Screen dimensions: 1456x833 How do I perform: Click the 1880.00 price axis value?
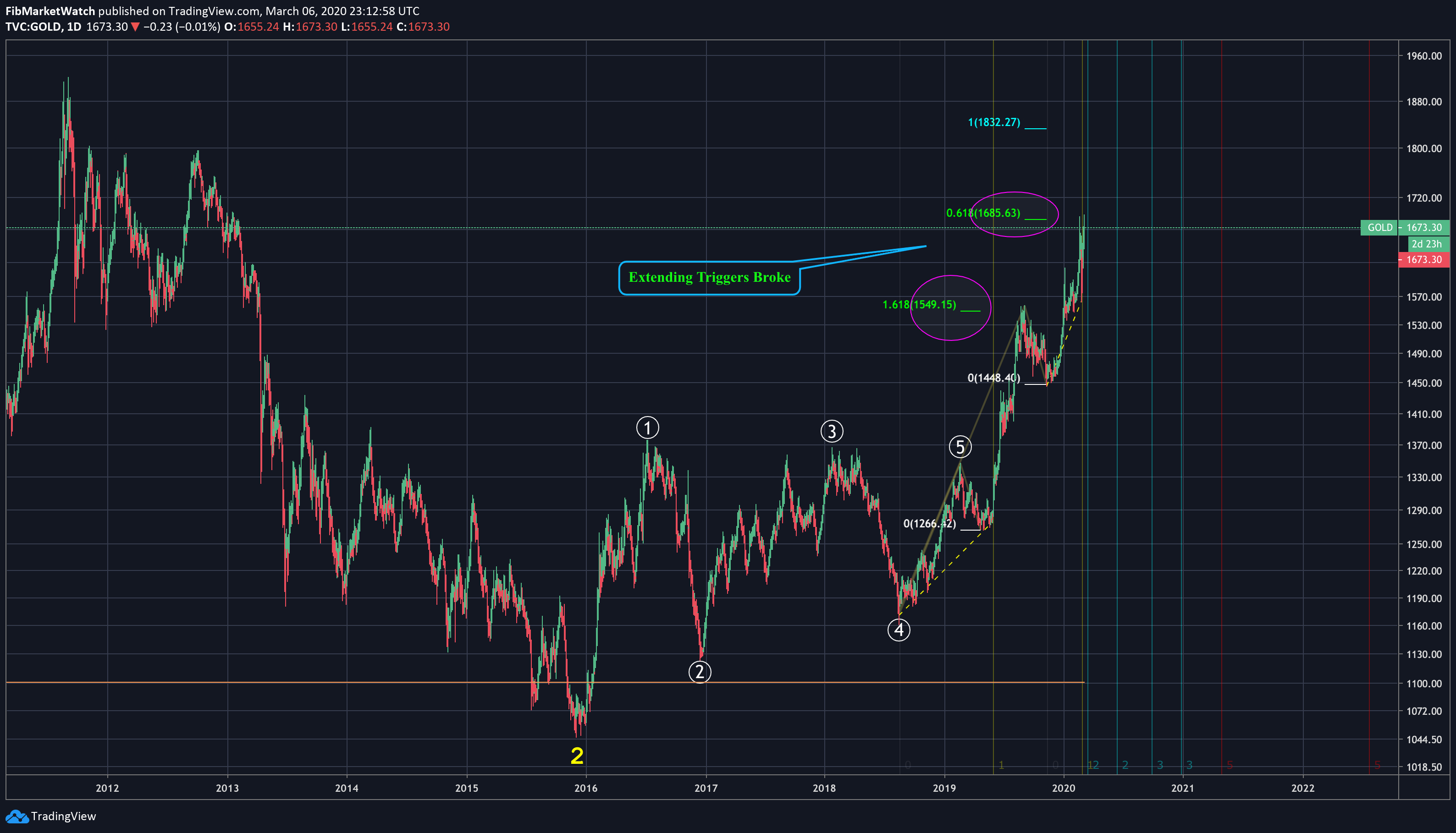pos(1424,102)
